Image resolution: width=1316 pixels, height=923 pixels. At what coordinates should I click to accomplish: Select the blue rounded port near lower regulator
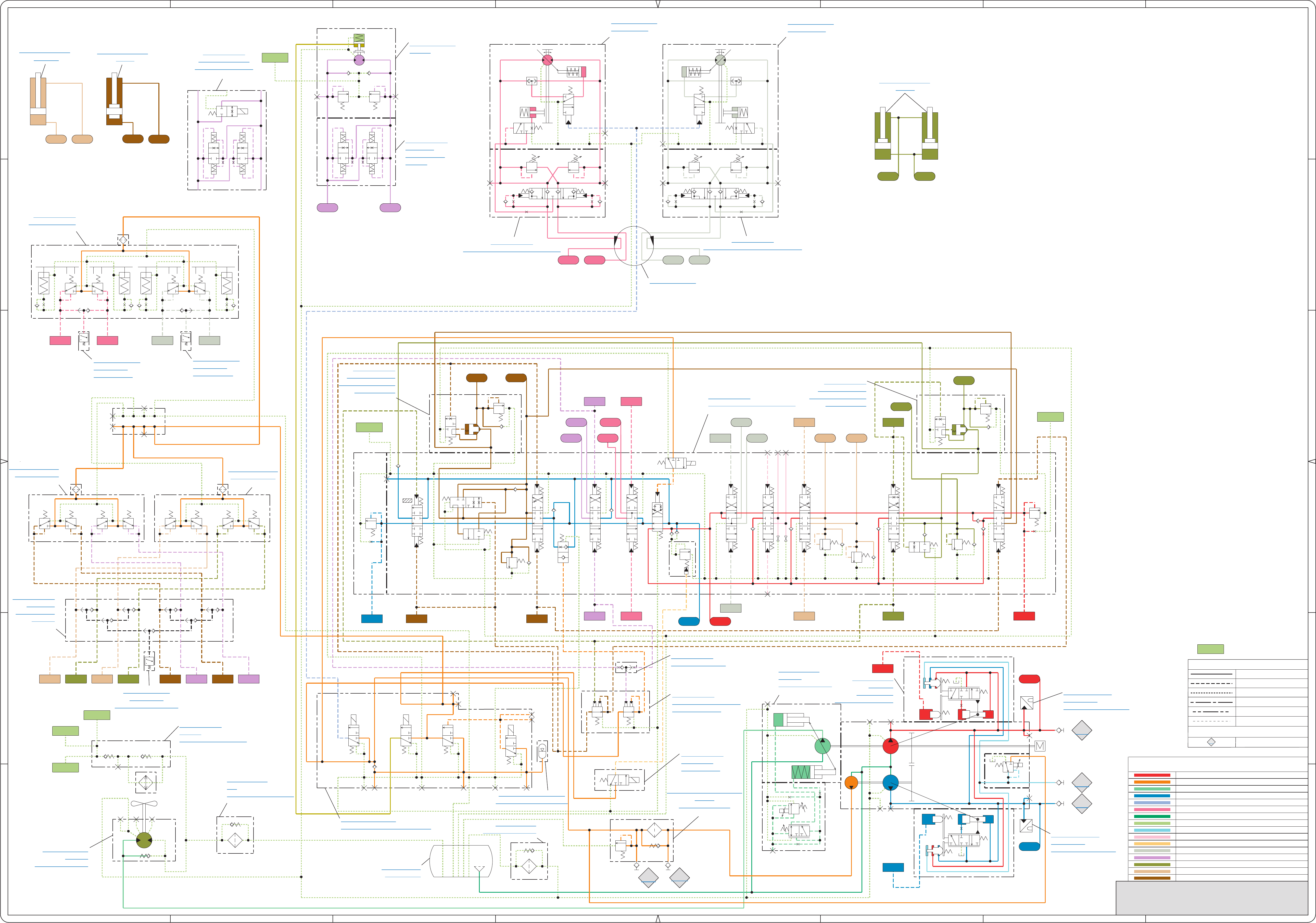[x=1029, y=846]
